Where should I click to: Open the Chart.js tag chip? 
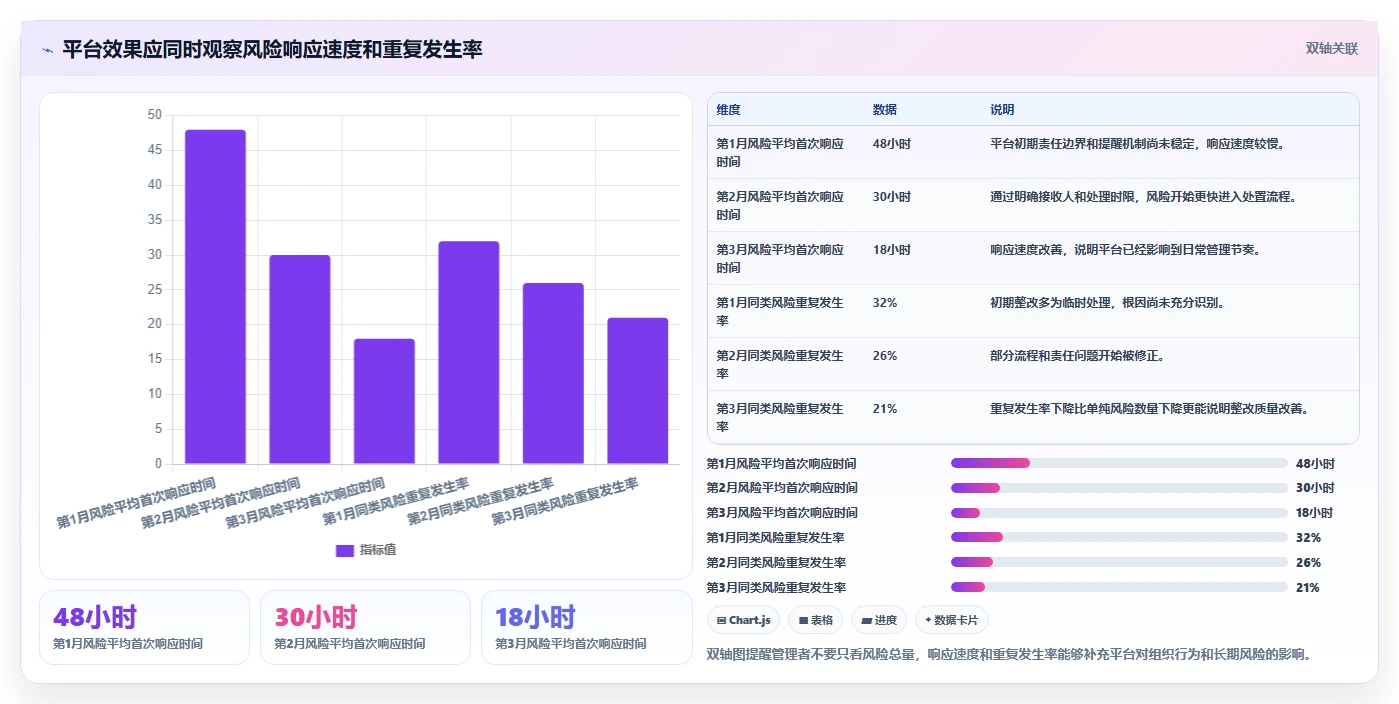tap(743, 620)
